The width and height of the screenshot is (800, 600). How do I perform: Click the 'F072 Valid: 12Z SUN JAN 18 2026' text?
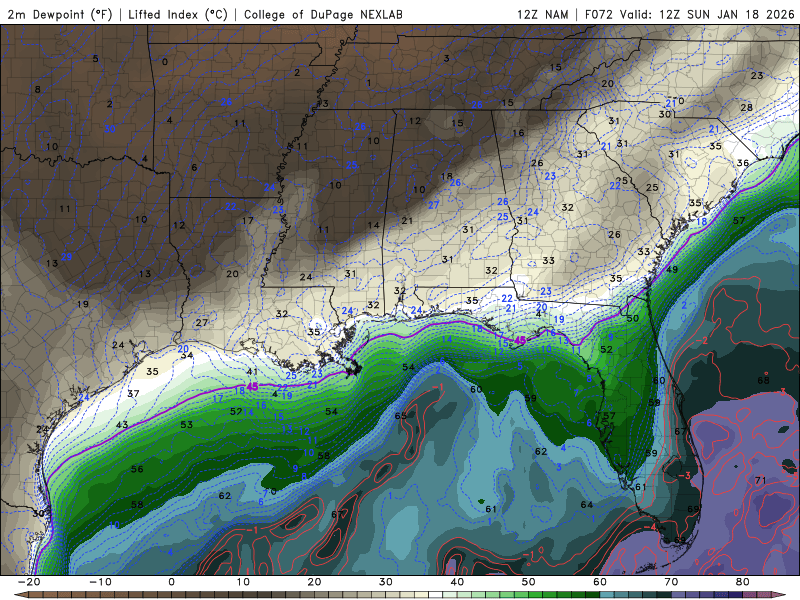689,14
